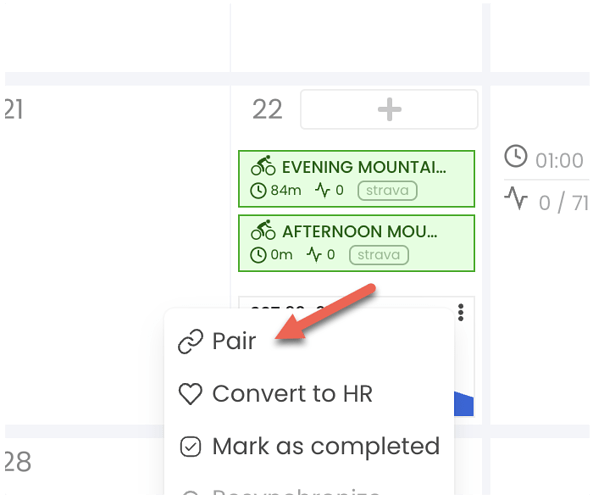Open the Afternoon Mountain ride activity card
Image resolution: width=593 pixels, height=500 pixels.
click(x=356, y=243)
